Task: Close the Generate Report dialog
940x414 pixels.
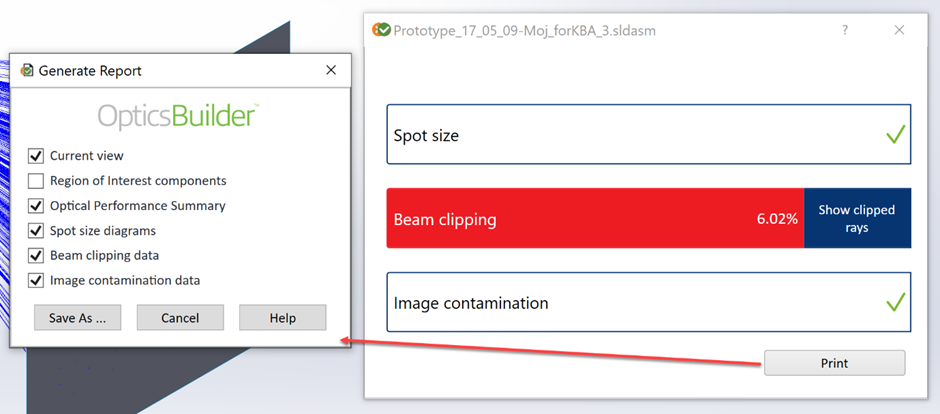Action: (331, 71)
